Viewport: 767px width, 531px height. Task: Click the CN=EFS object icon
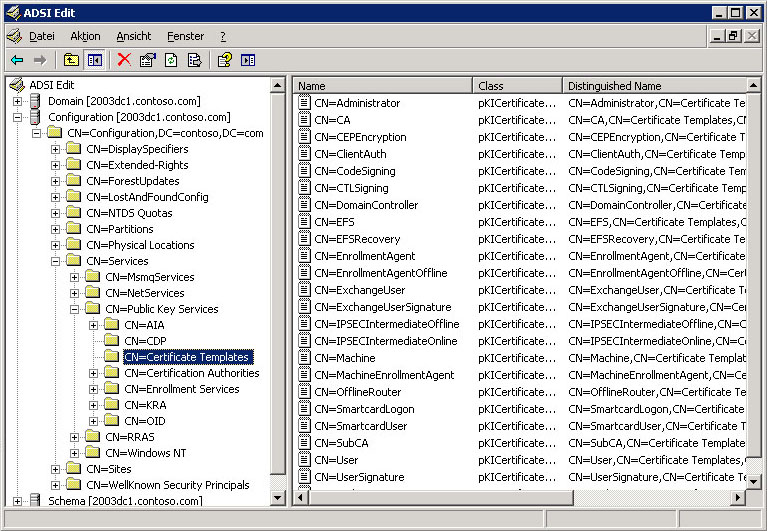[304, 221]
